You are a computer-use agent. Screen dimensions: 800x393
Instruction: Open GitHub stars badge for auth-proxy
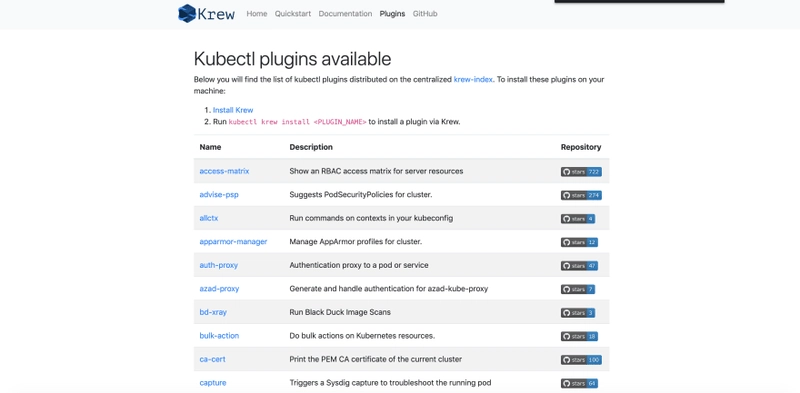tap(579, 266)
